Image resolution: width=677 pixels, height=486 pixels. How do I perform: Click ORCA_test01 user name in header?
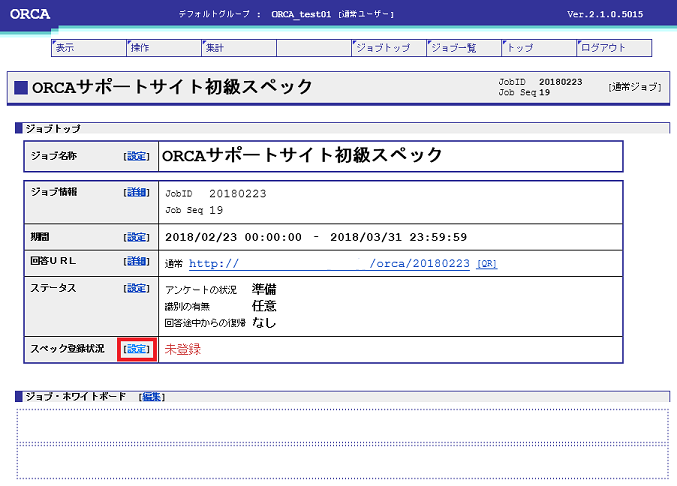(301, 14)
